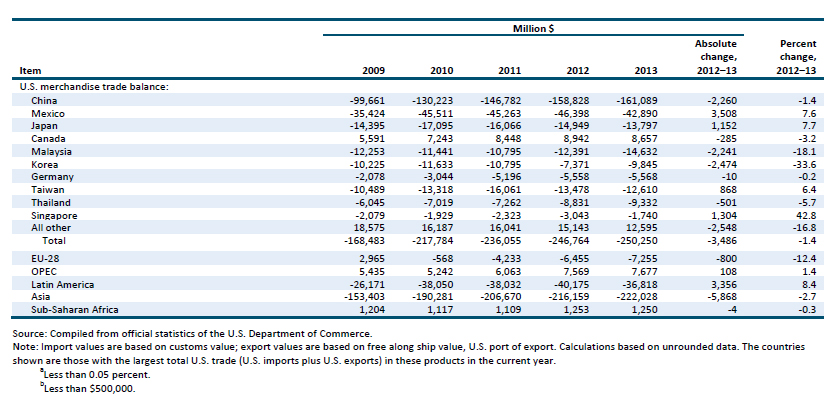The height and width of the screenshot is (412, 828).
Task: Click the China row label
Action: tap(44, 100)
